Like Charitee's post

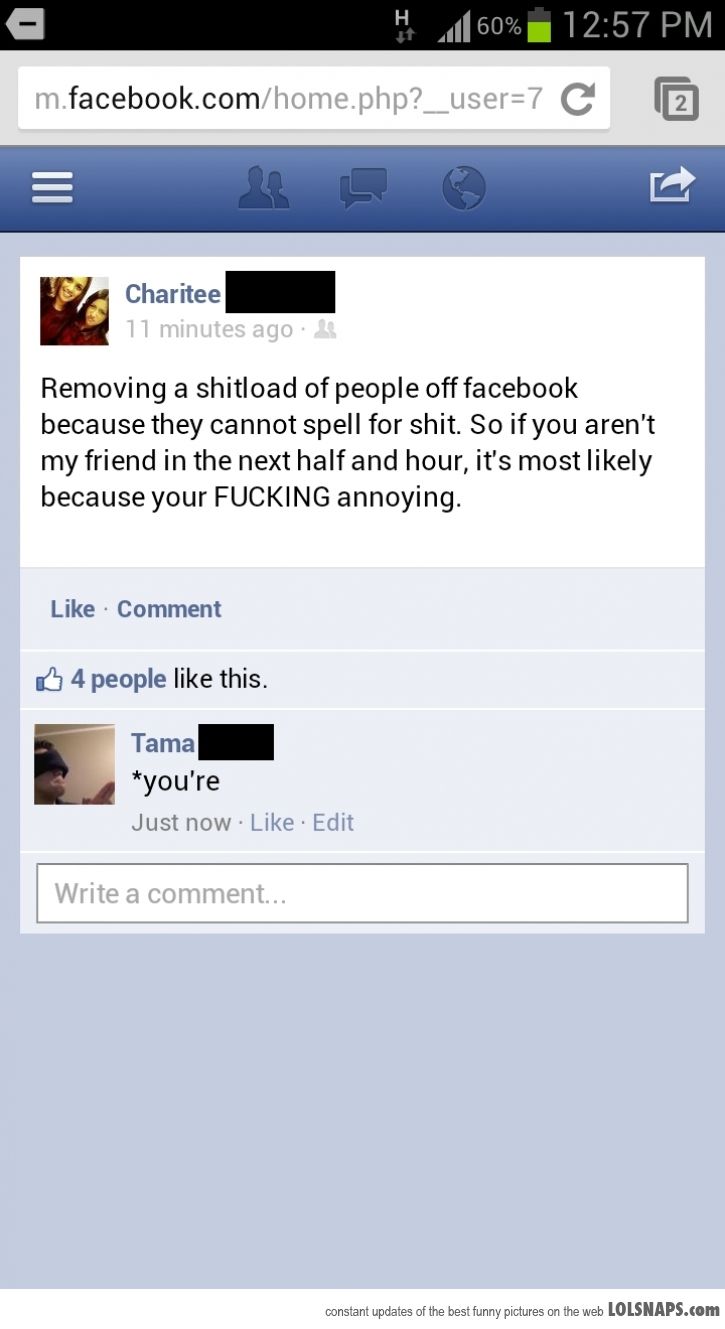click(x=73, y=609)
